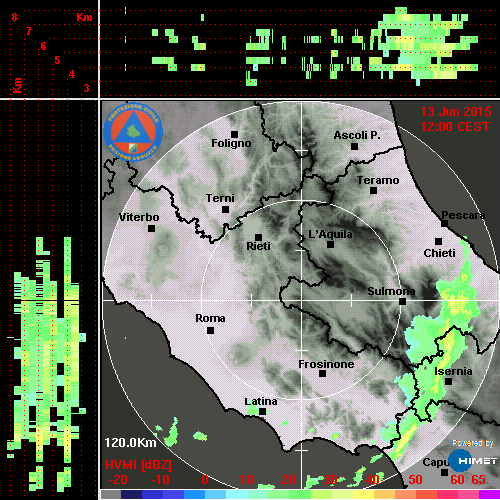
Task: Click the Latina city marker square
Action: coord(262,412)
